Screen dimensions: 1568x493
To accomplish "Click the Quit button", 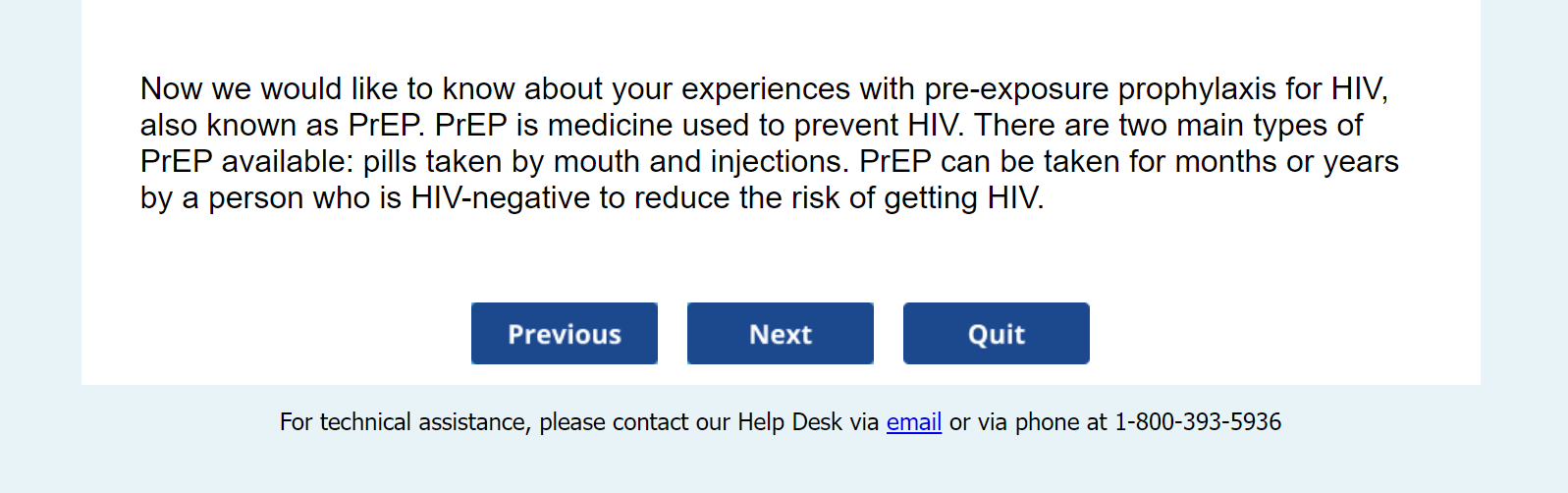I will coord(996,334).
